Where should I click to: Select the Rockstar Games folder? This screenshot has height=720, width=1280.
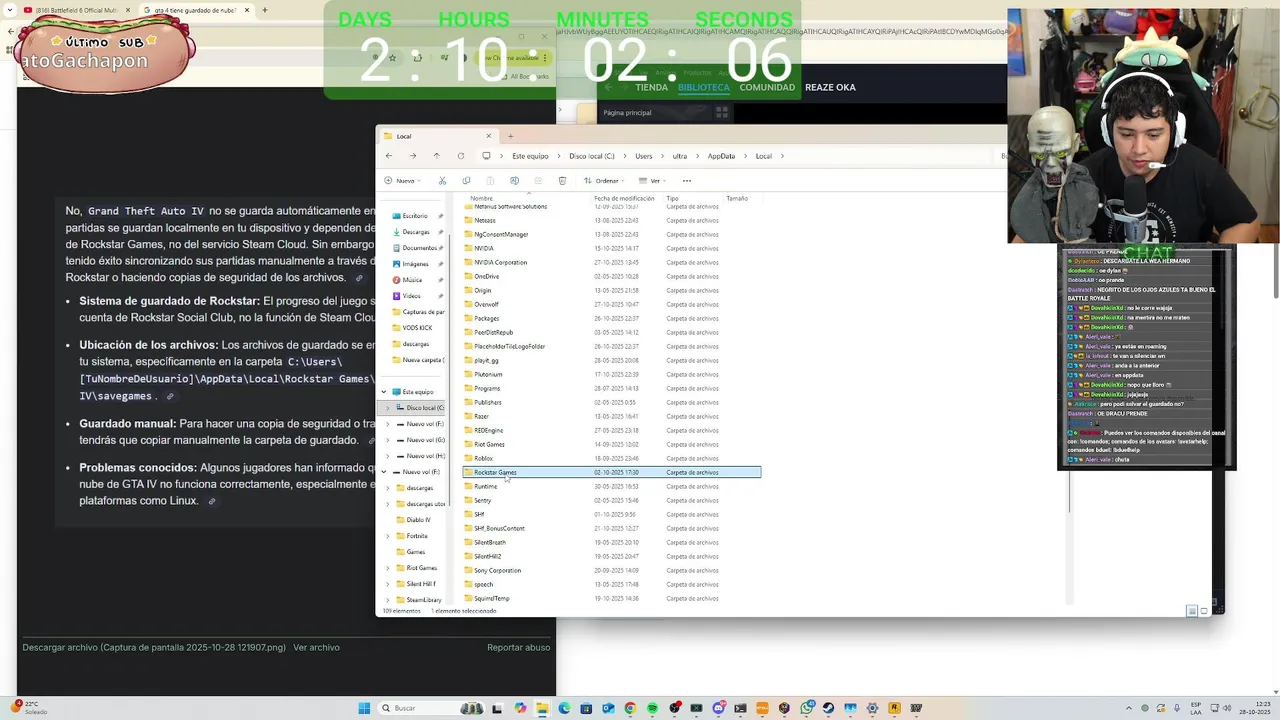(x=612, y=472)
